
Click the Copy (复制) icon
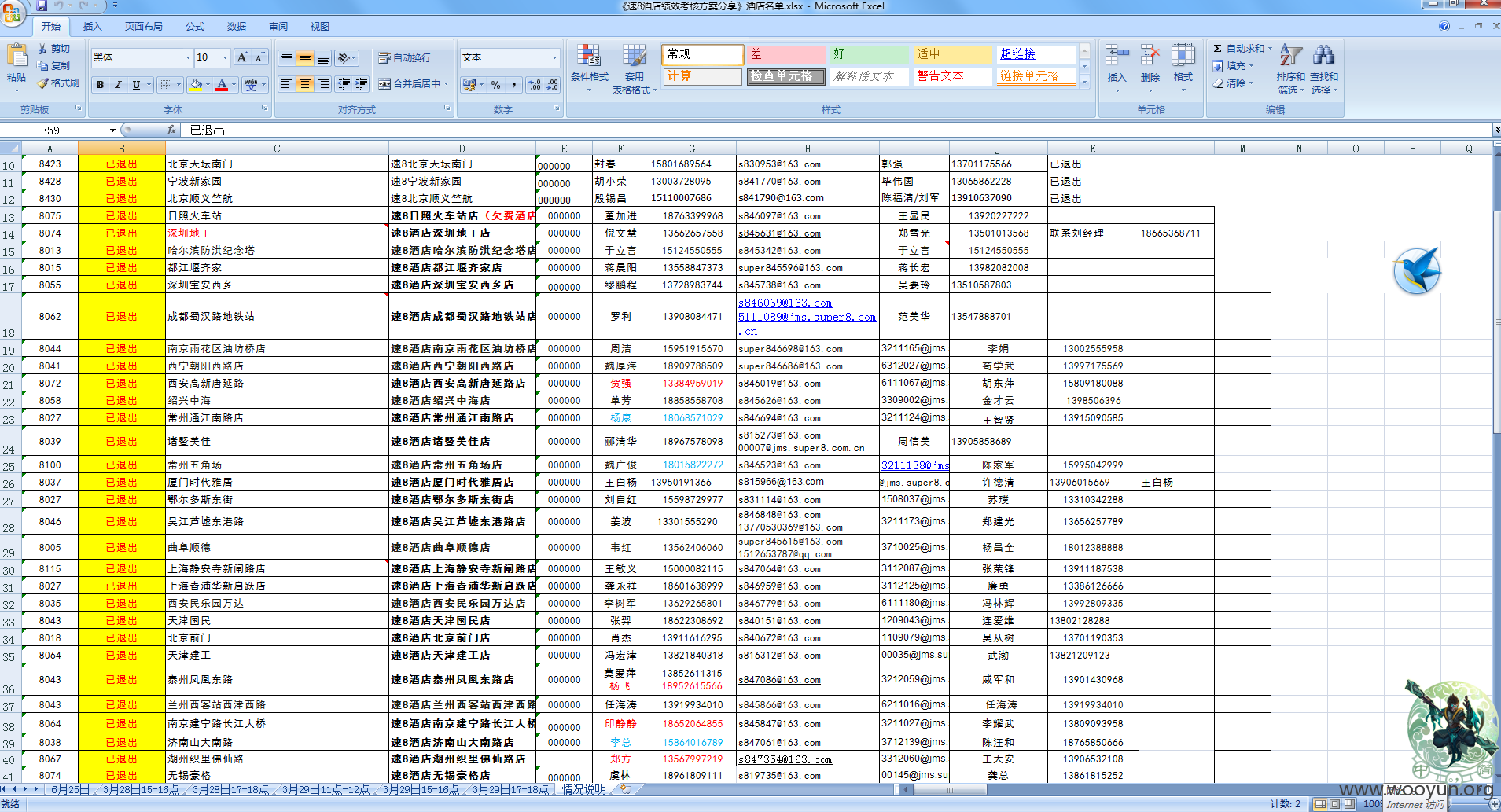click(x=42, y=66)
